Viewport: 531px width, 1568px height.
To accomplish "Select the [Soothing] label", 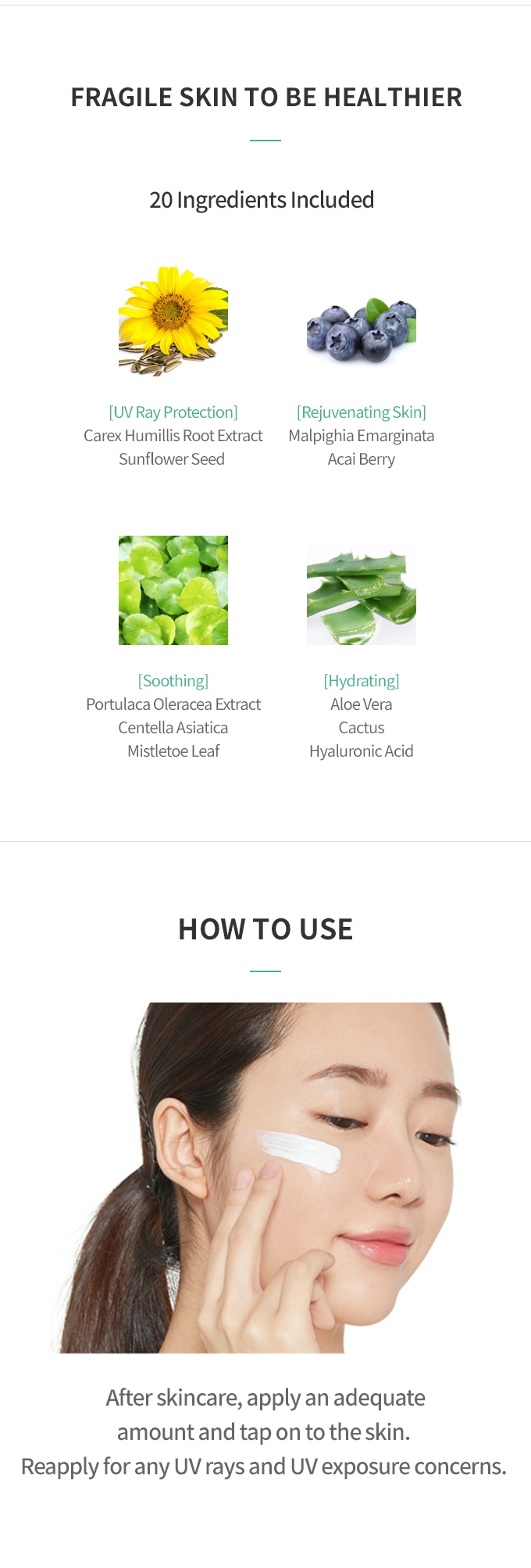I will point(173,681).
